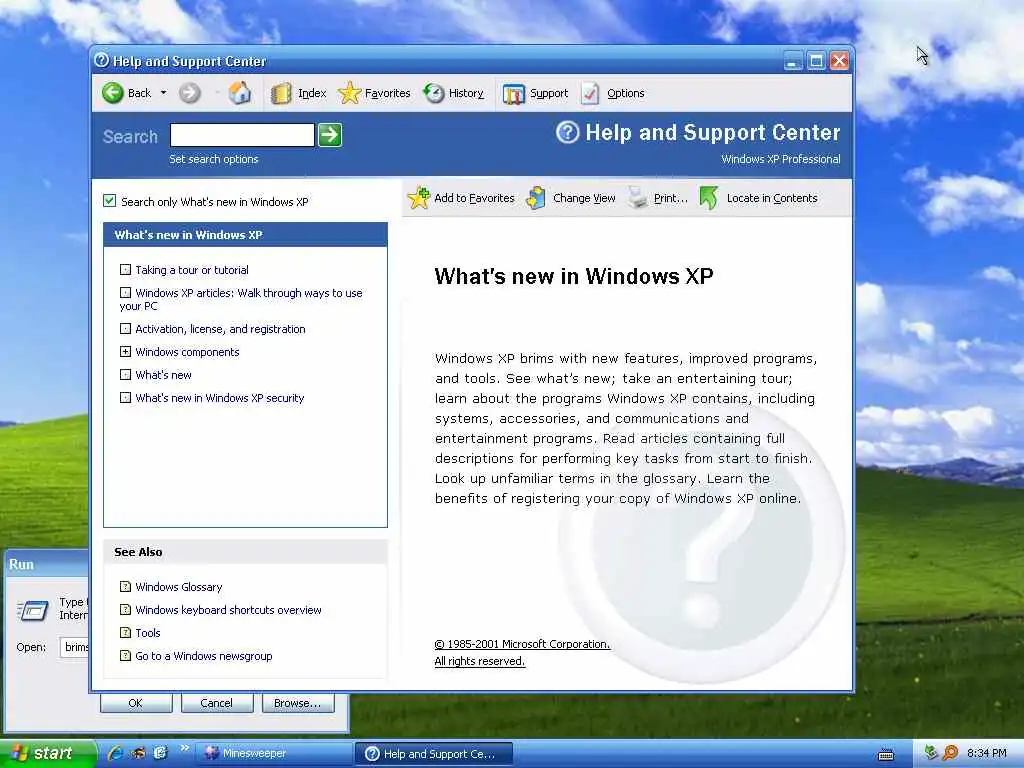Click the greyed-out Forward arrow icon
This screenshot has width=1024, height=768.
click(x=189, y=93)
